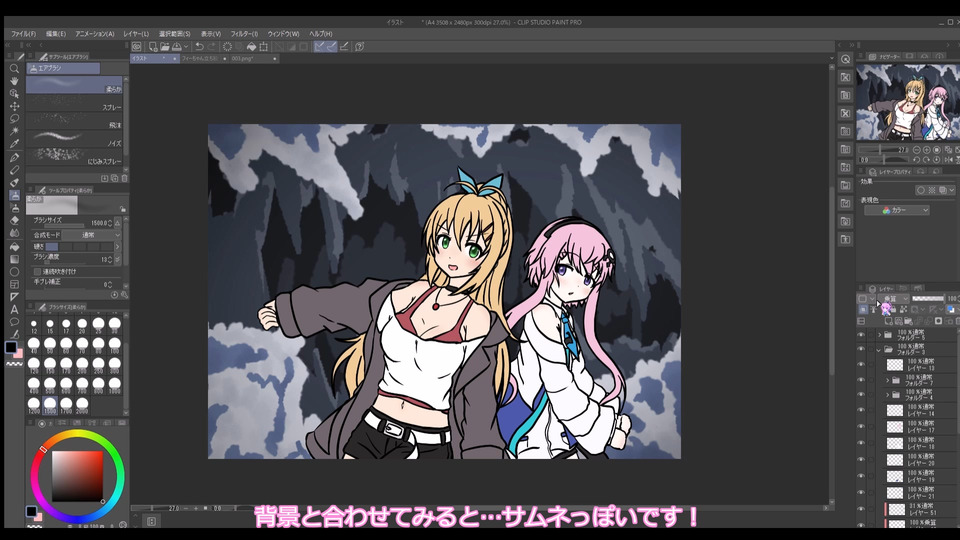Image resolution: width=960 pixels, height=540 pixels.
Task: Select the Frame border tool
Action: click(14, 285)
